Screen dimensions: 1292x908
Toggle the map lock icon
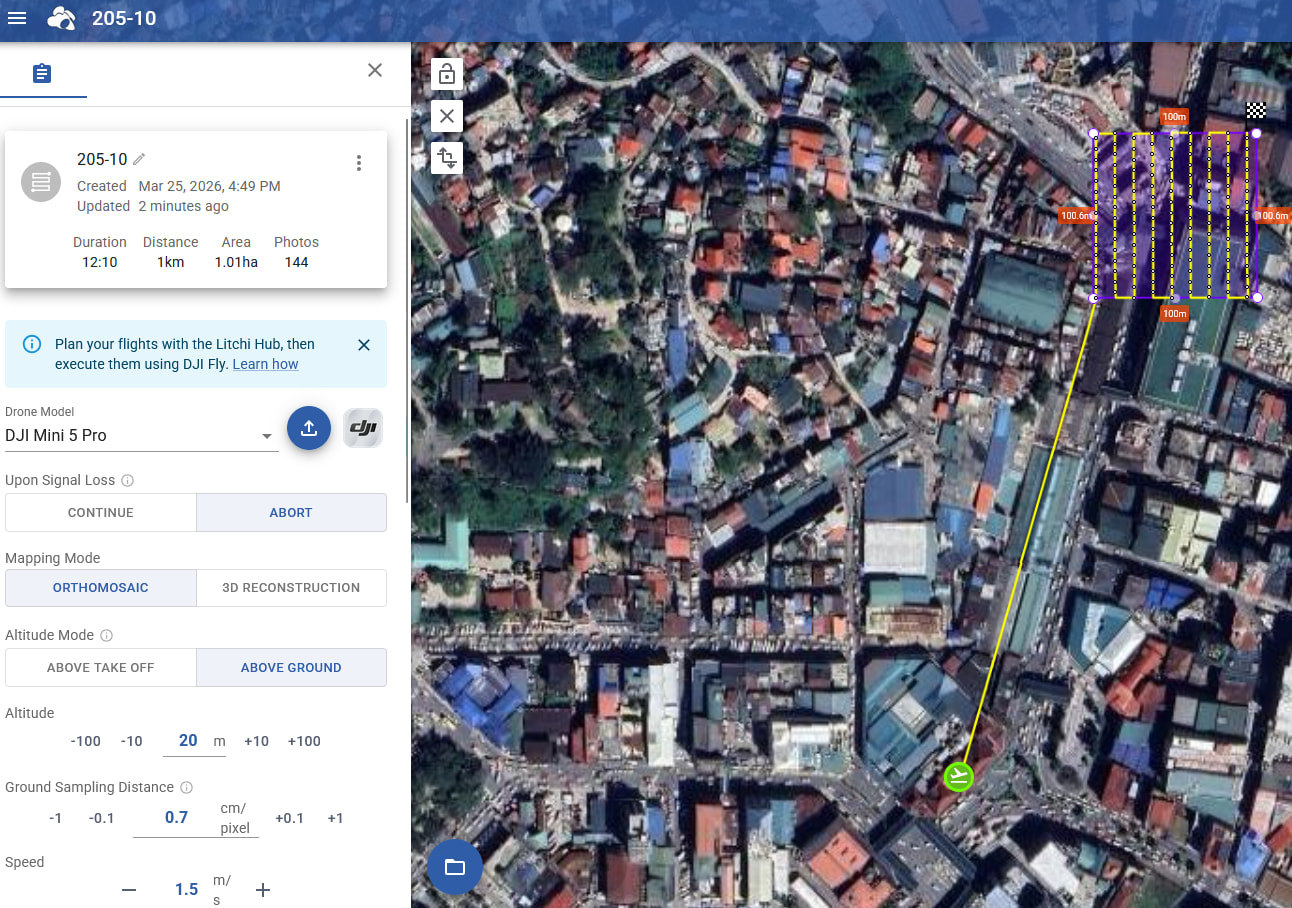point(447,74)
